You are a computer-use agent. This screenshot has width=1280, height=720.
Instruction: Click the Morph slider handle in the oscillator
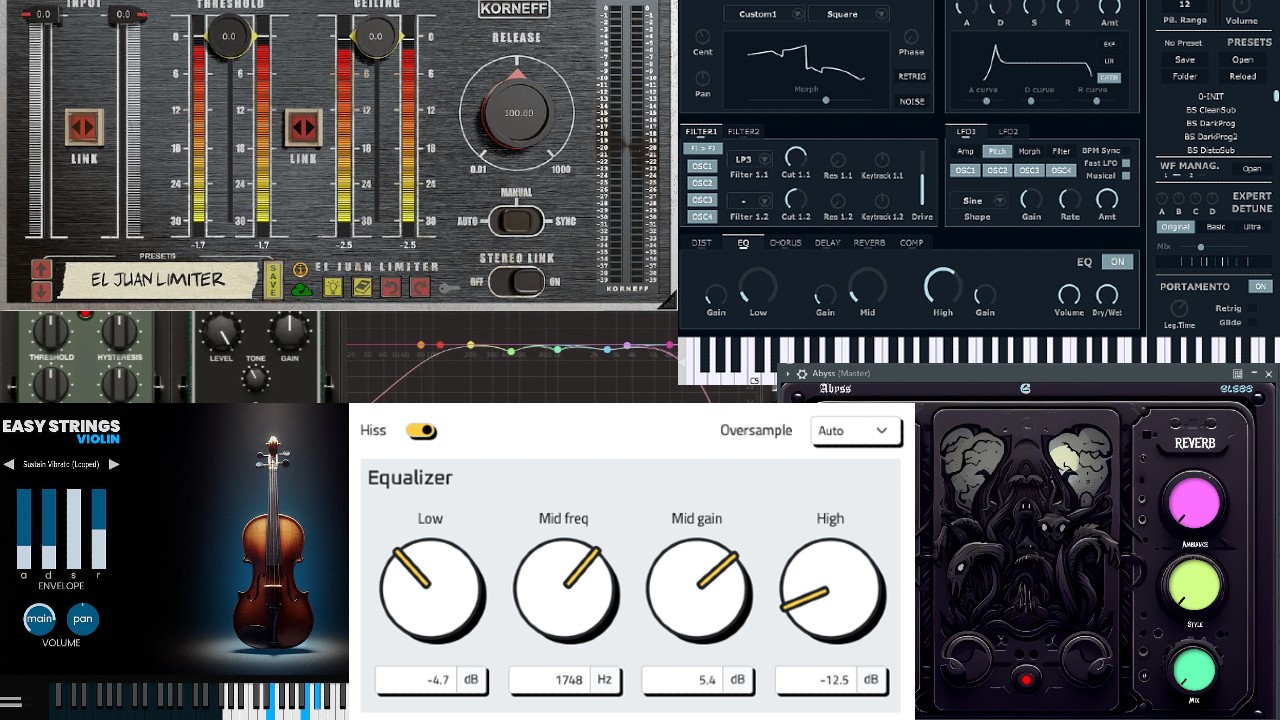click(825, 100)
